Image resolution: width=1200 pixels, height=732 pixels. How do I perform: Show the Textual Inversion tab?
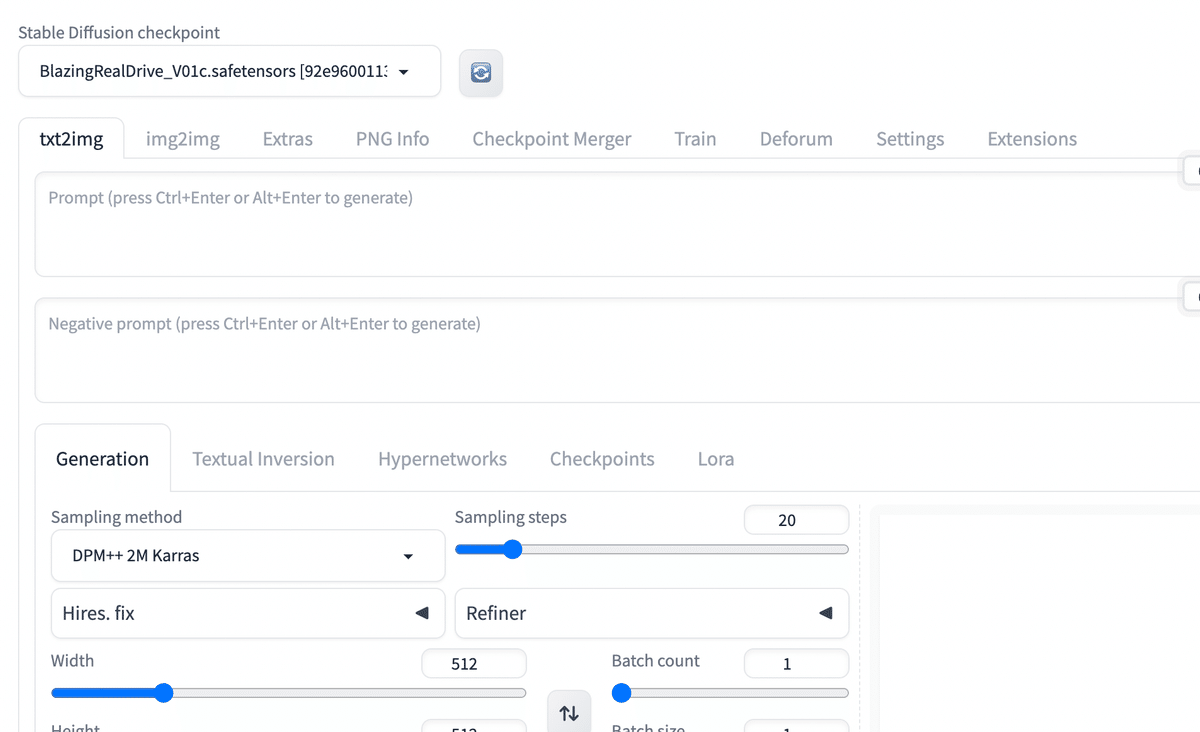(263, 459)
